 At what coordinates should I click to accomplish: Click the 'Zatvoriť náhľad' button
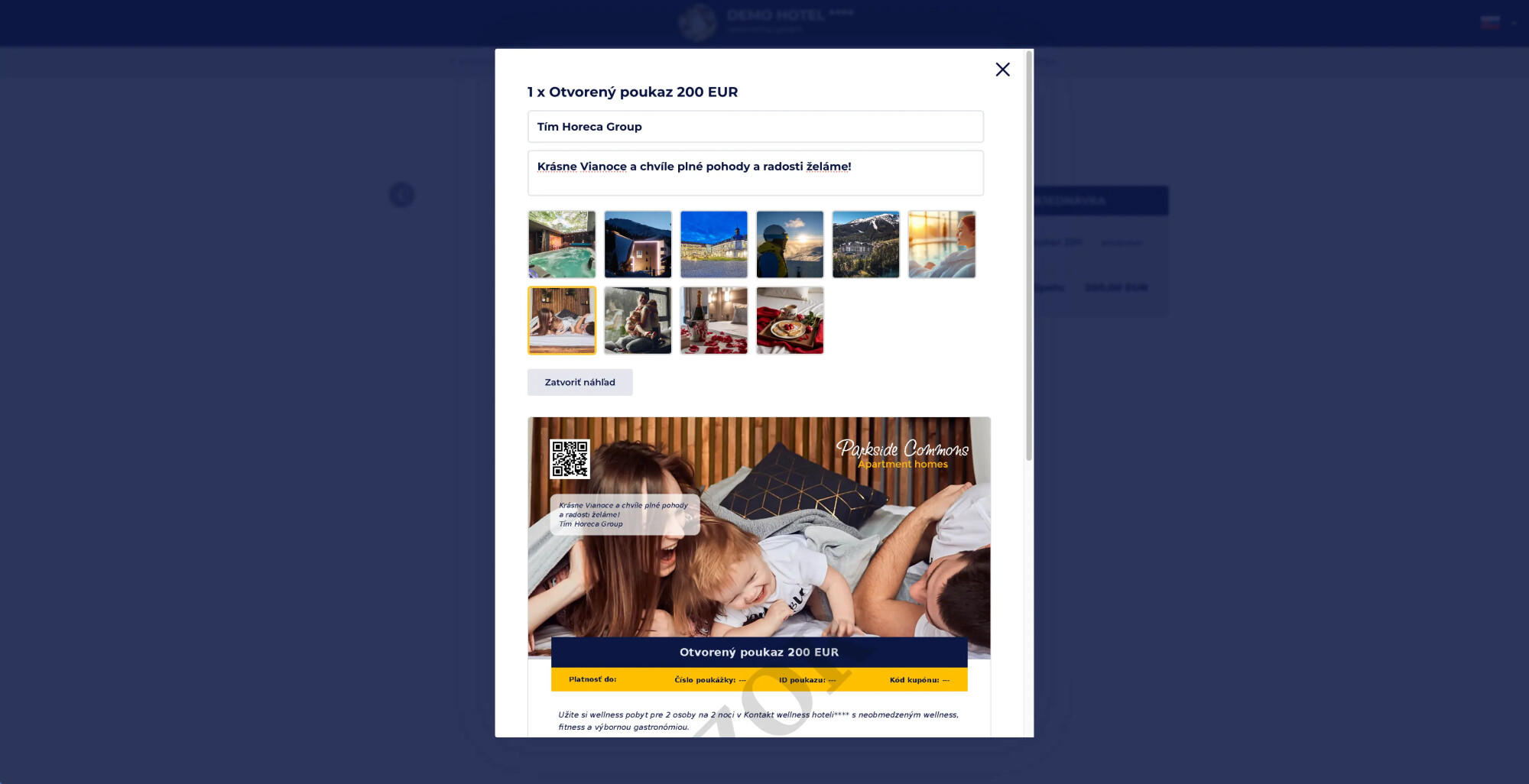579,382
